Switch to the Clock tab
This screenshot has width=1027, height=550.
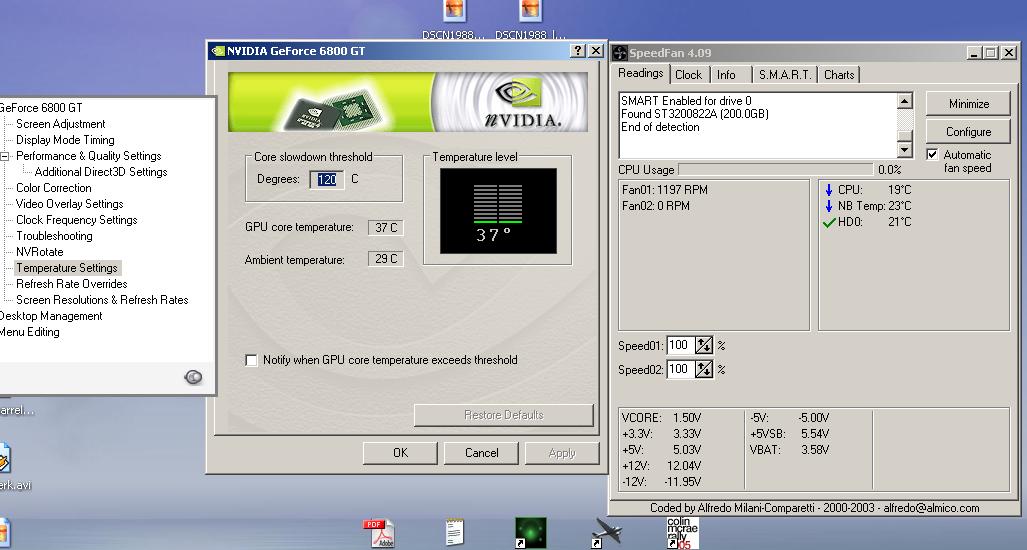[x=688, y=75]
